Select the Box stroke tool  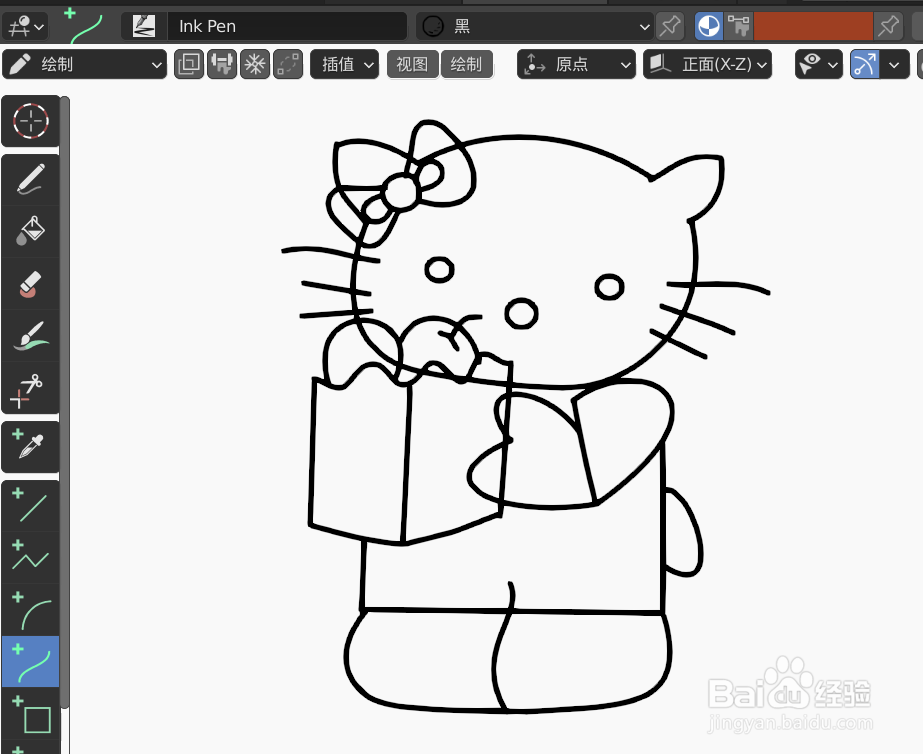[x=30, y=715]
